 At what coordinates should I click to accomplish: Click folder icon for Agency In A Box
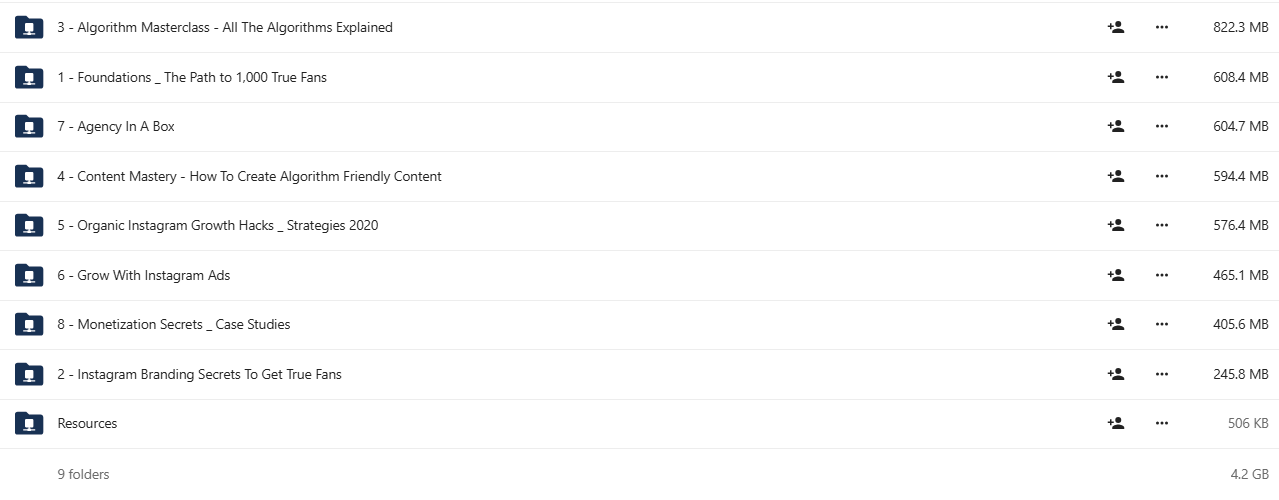point(29,126)
